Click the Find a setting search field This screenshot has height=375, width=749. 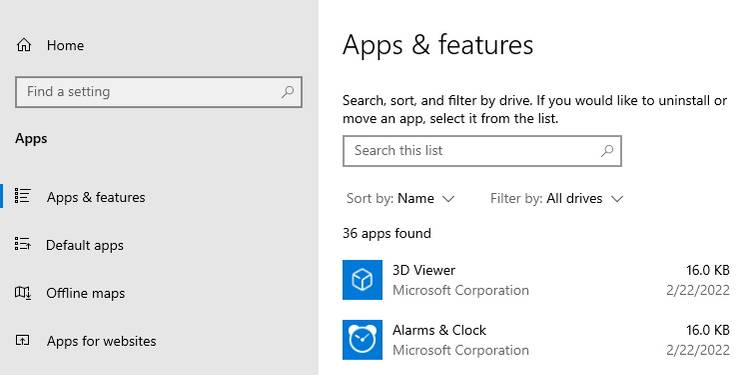[159, 92]
